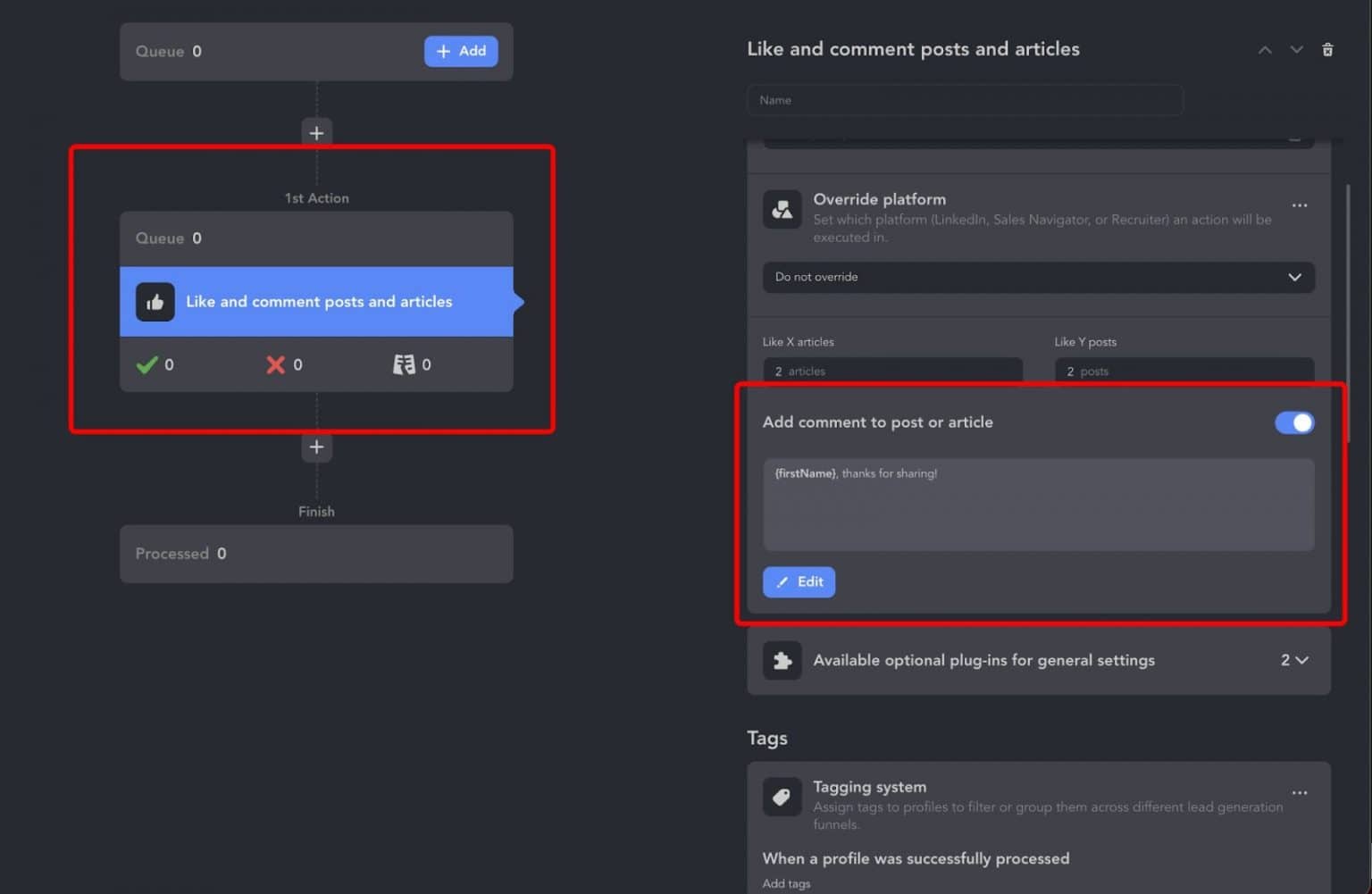The image size is (1372, 894).
Task: Click the Override platform shapes icon
Action: click(x=782, y=210)
